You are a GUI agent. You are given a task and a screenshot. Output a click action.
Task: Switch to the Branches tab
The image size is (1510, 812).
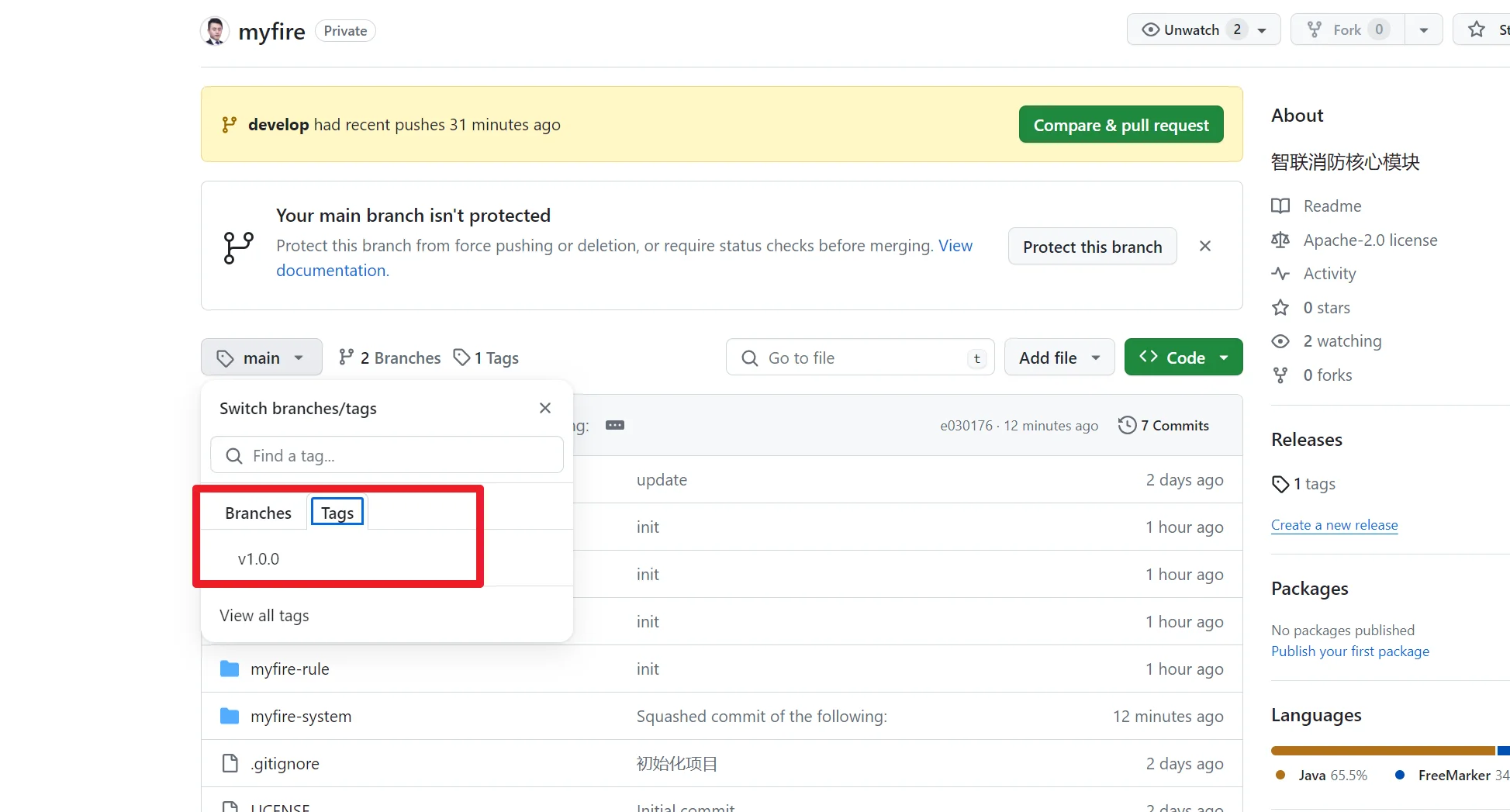pos(258,513)
